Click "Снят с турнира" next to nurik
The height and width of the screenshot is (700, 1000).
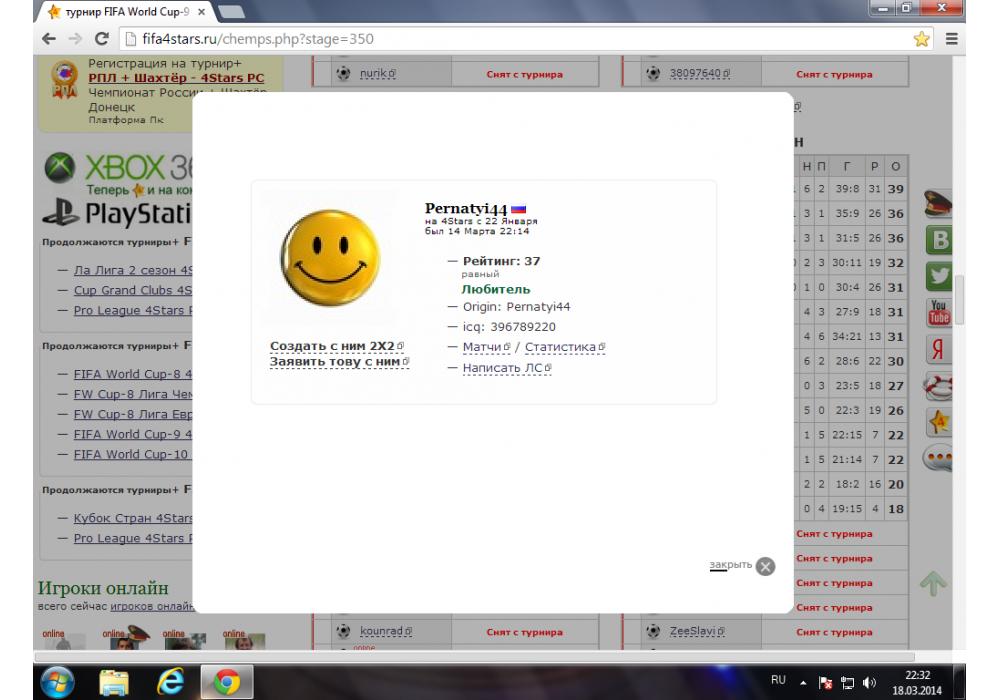point(524,75)
